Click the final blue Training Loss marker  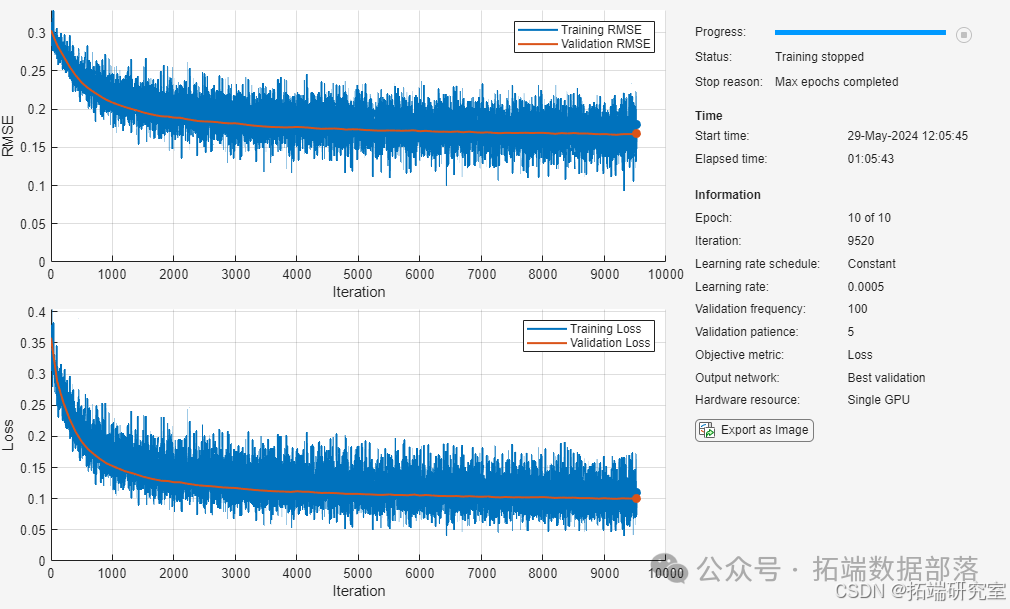point(636,492)
